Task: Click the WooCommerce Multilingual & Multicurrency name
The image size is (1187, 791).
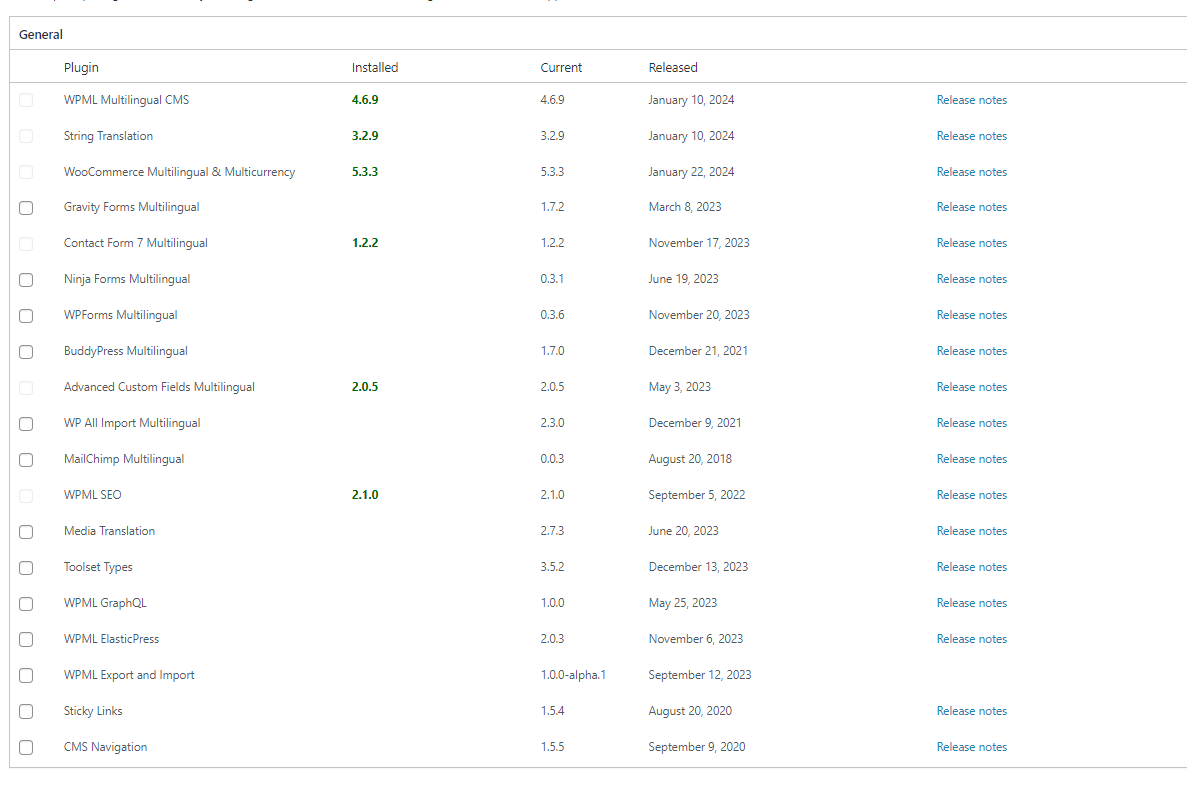Action: pos(179,172)
